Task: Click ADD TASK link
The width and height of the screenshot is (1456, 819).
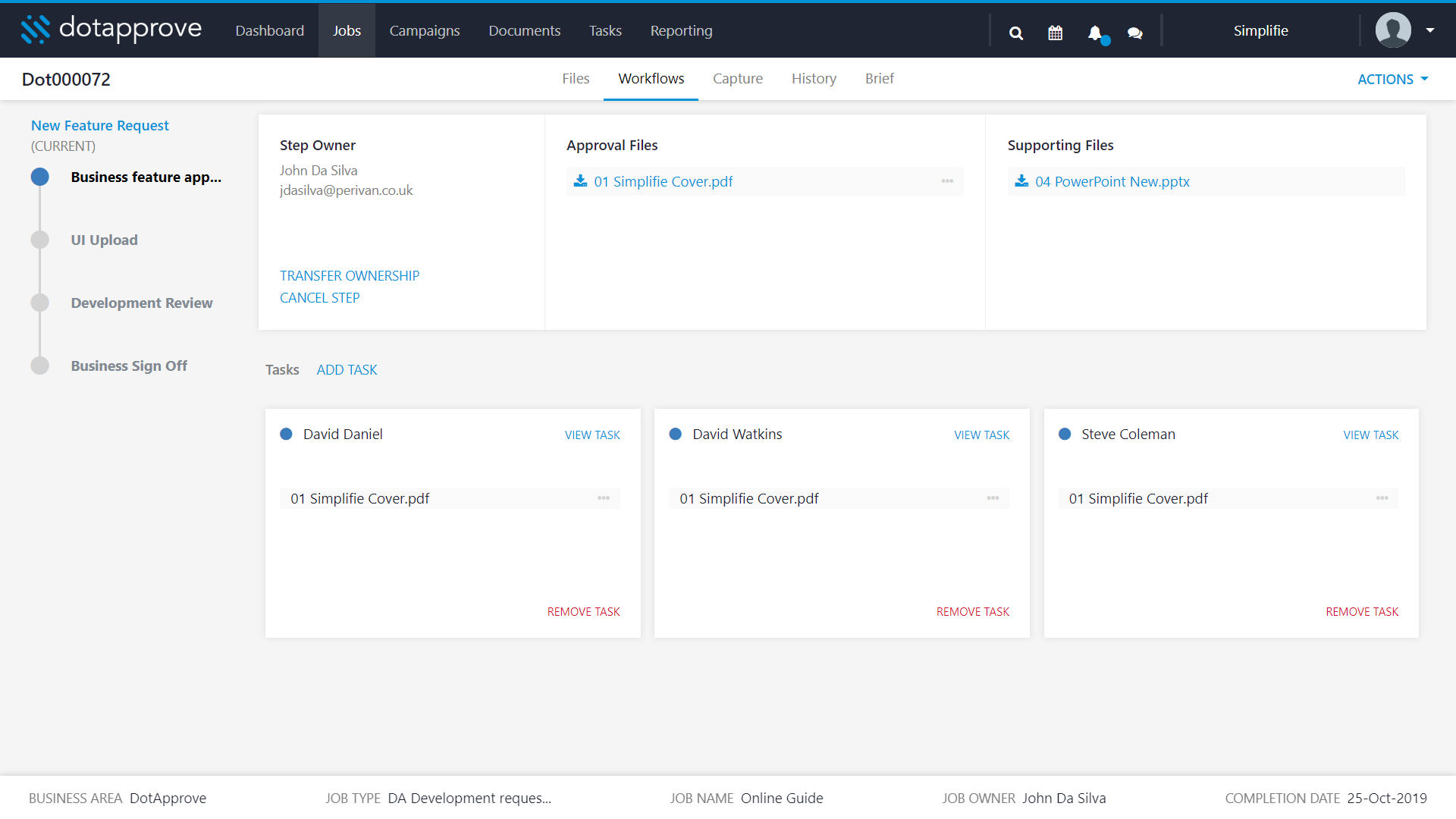Action: 347,370
